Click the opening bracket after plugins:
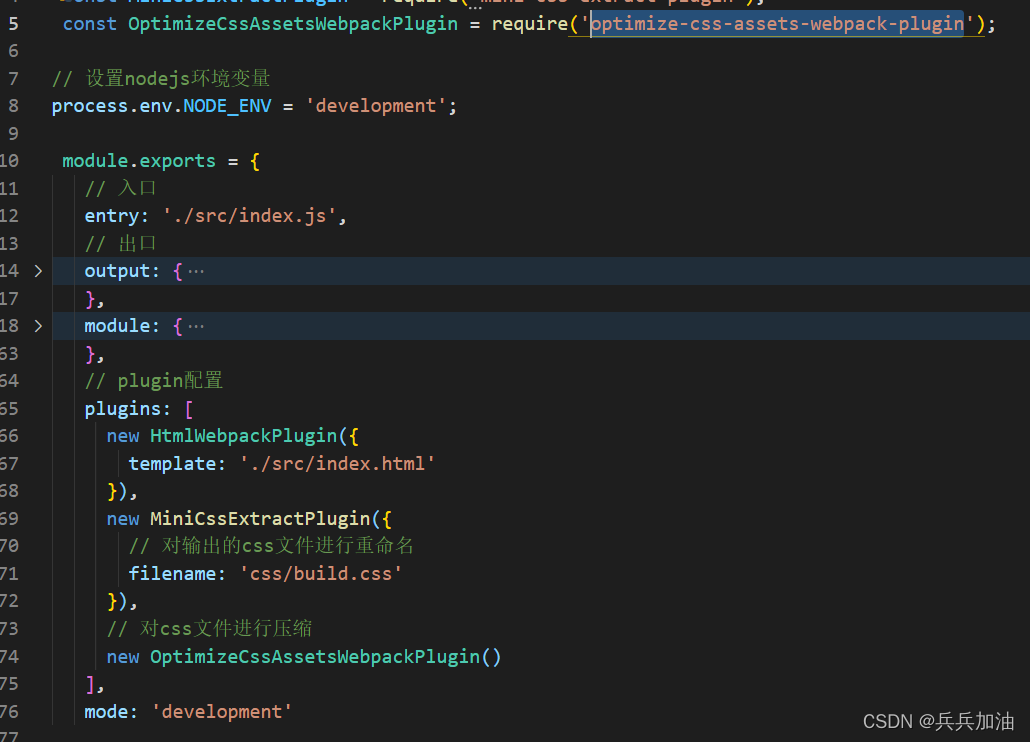 tap(189, 409)
